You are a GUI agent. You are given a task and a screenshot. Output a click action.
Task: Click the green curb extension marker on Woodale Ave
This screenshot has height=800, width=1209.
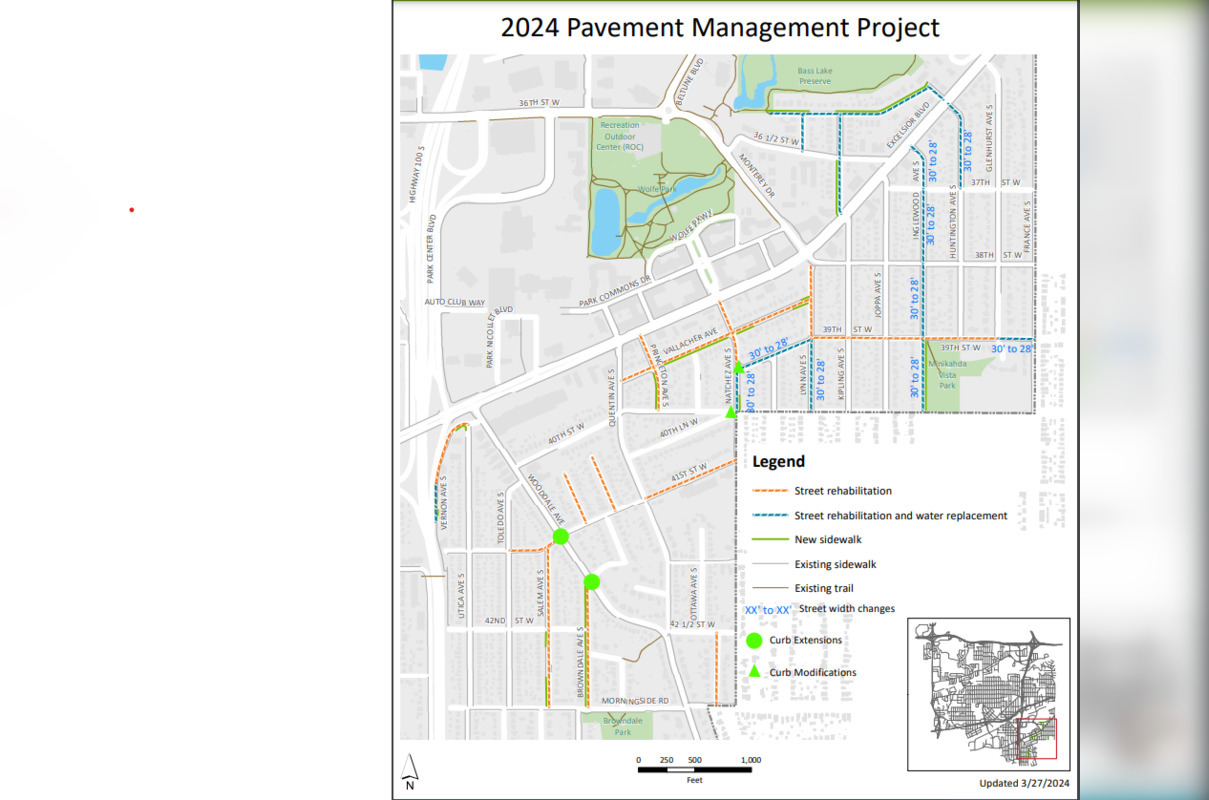[560, 536]
